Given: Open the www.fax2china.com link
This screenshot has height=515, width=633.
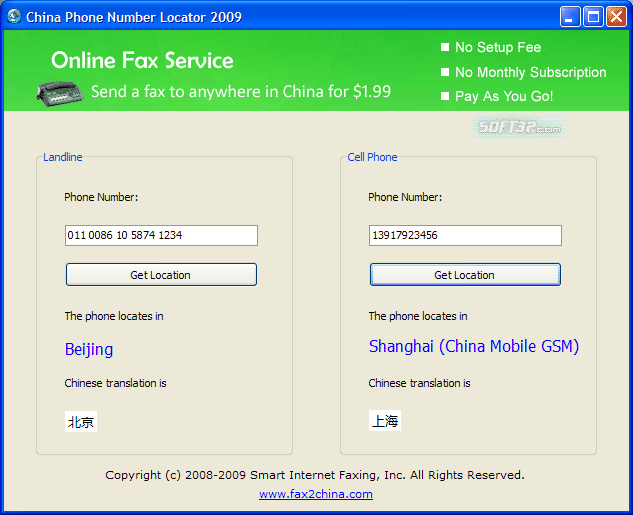Looking at the screenshot, I should pos(316,494).
